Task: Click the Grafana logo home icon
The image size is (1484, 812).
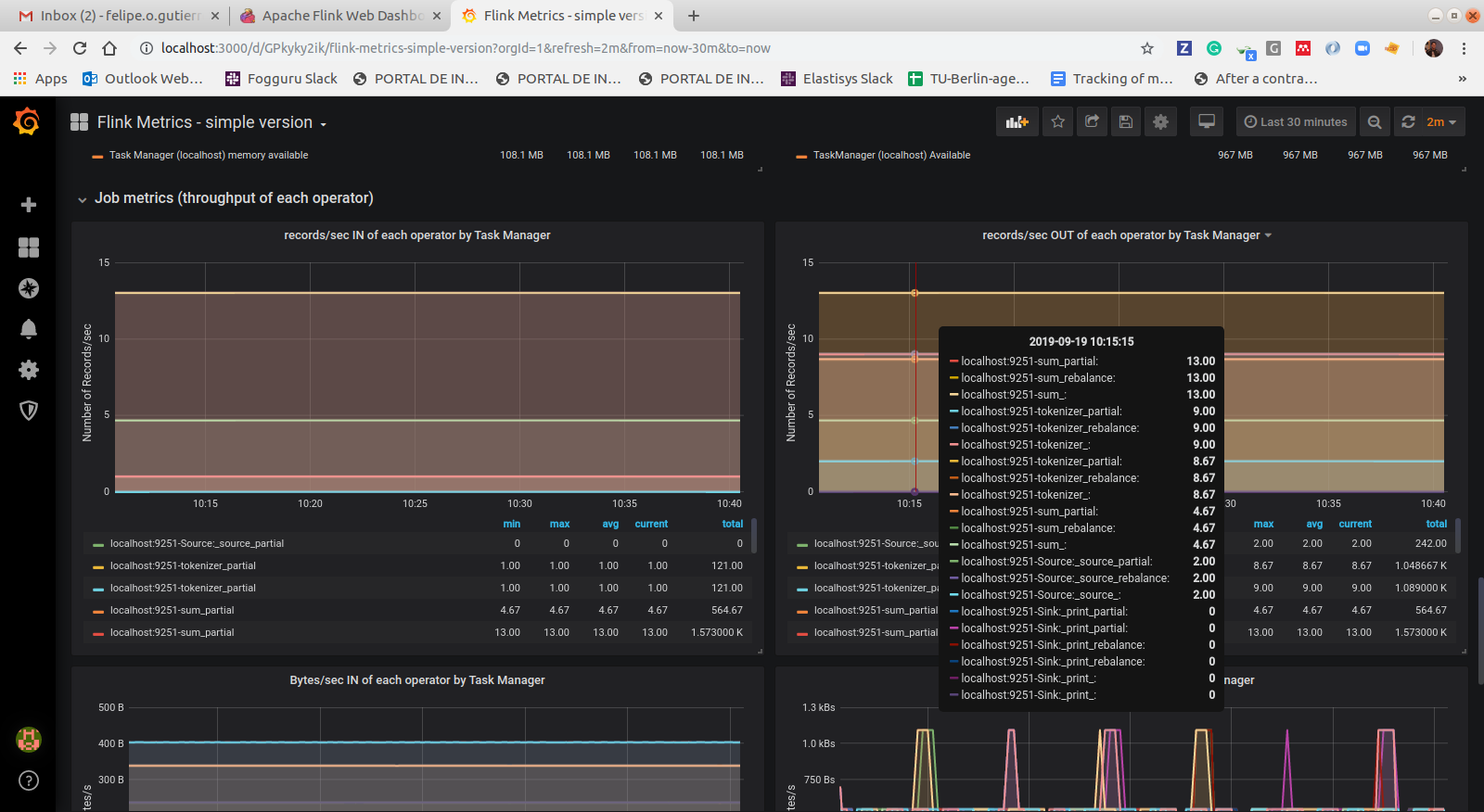Action: pos(27,121)
